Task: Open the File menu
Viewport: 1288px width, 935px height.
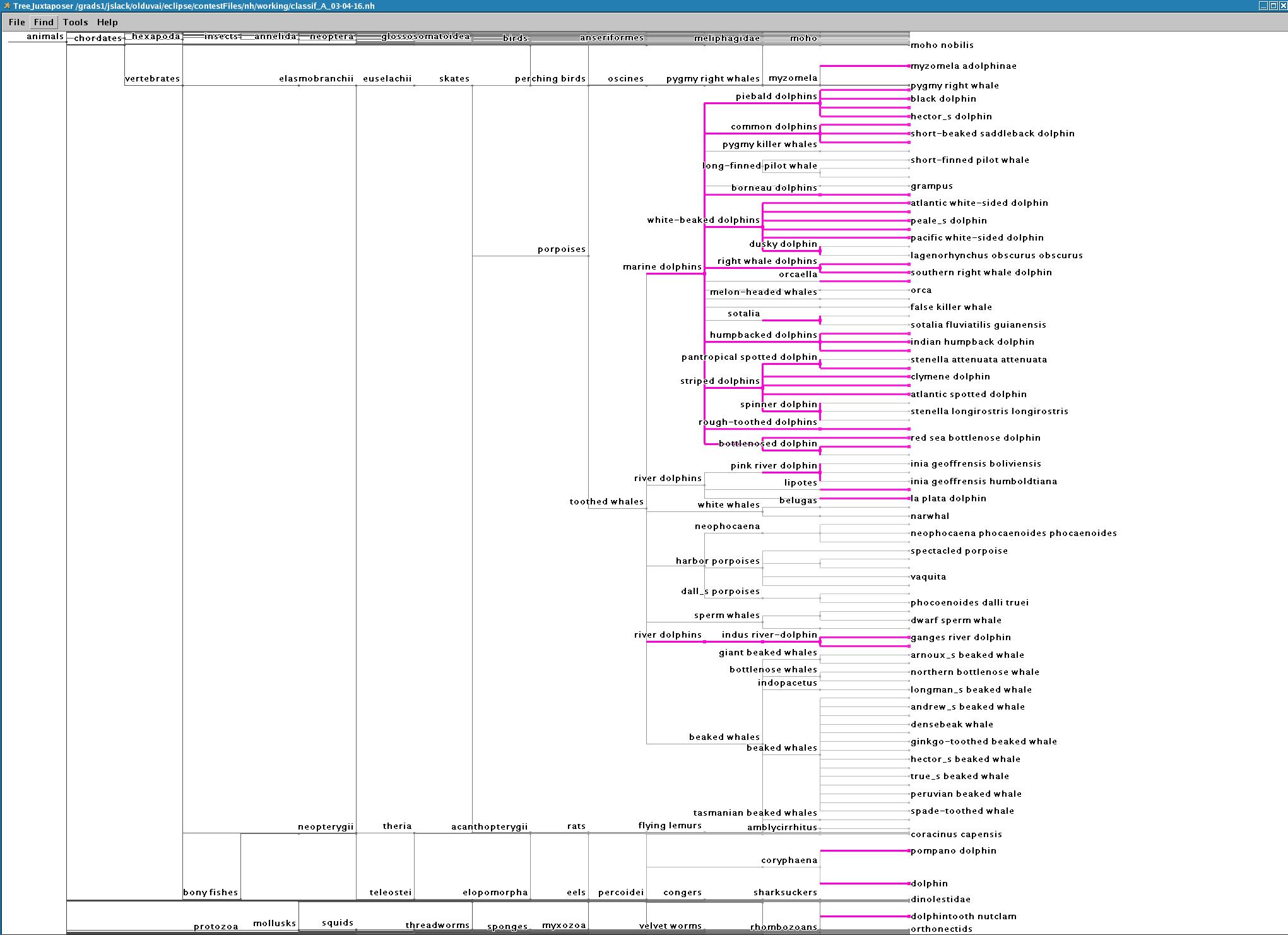Action: 17,22
